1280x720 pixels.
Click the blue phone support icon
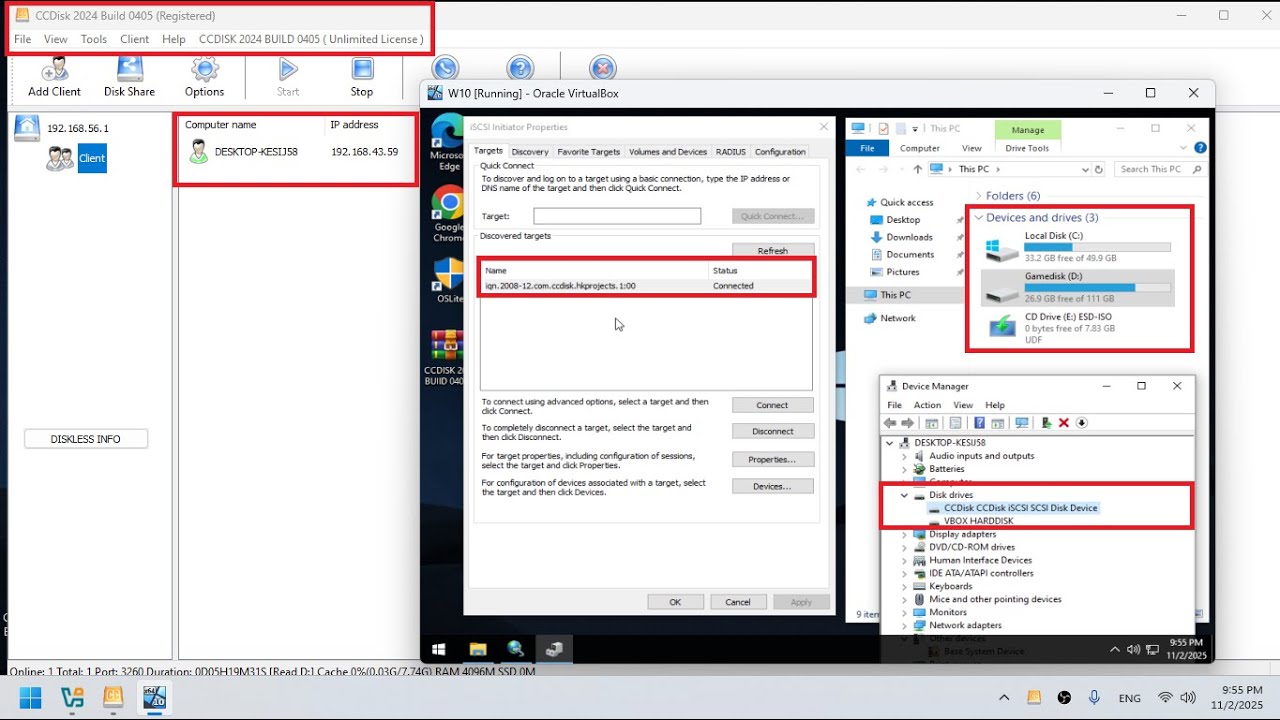click(445, 67)
